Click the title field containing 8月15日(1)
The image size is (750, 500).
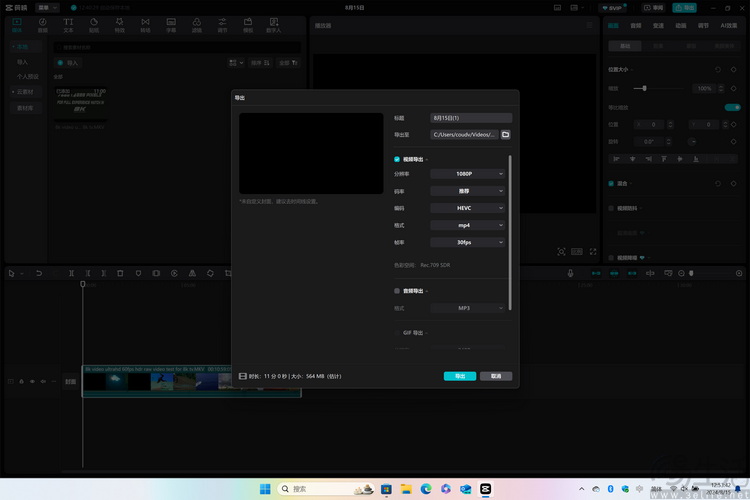pos(470,118)
